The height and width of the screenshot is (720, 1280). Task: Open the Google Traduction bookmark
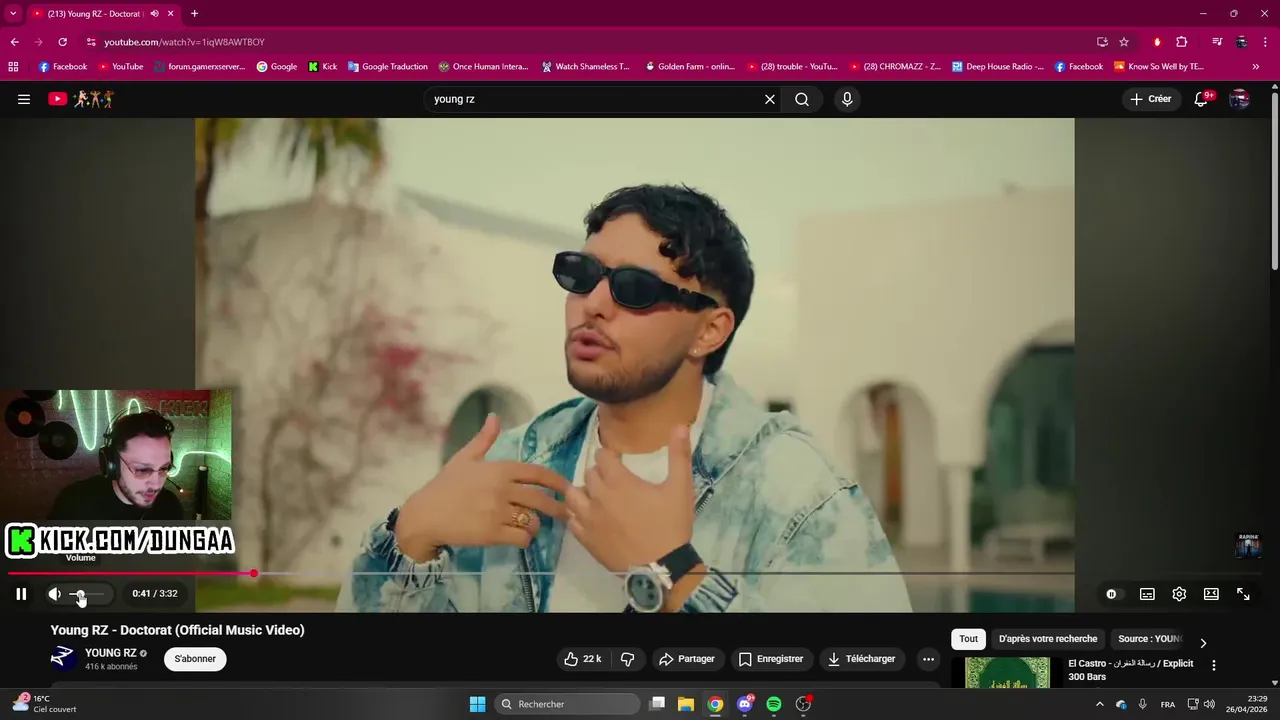tap(387, 67)
